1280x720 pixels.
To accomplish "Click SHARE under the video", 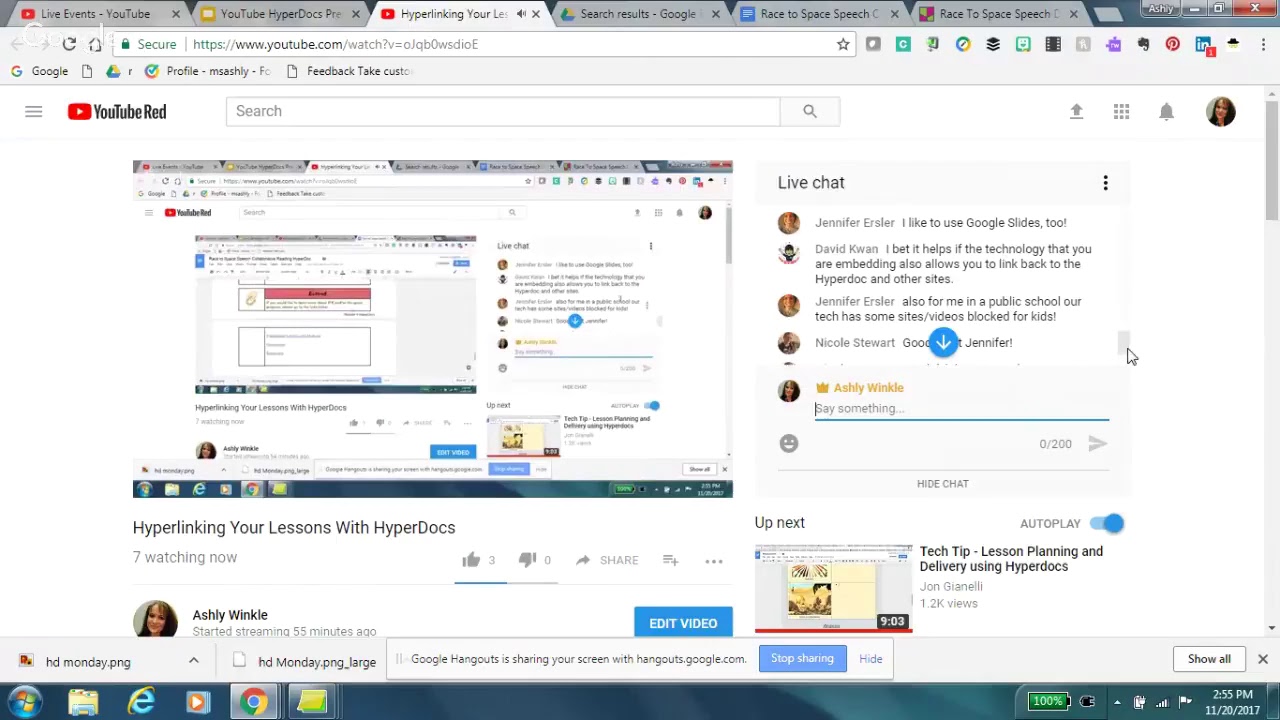I will coord(607,560).
